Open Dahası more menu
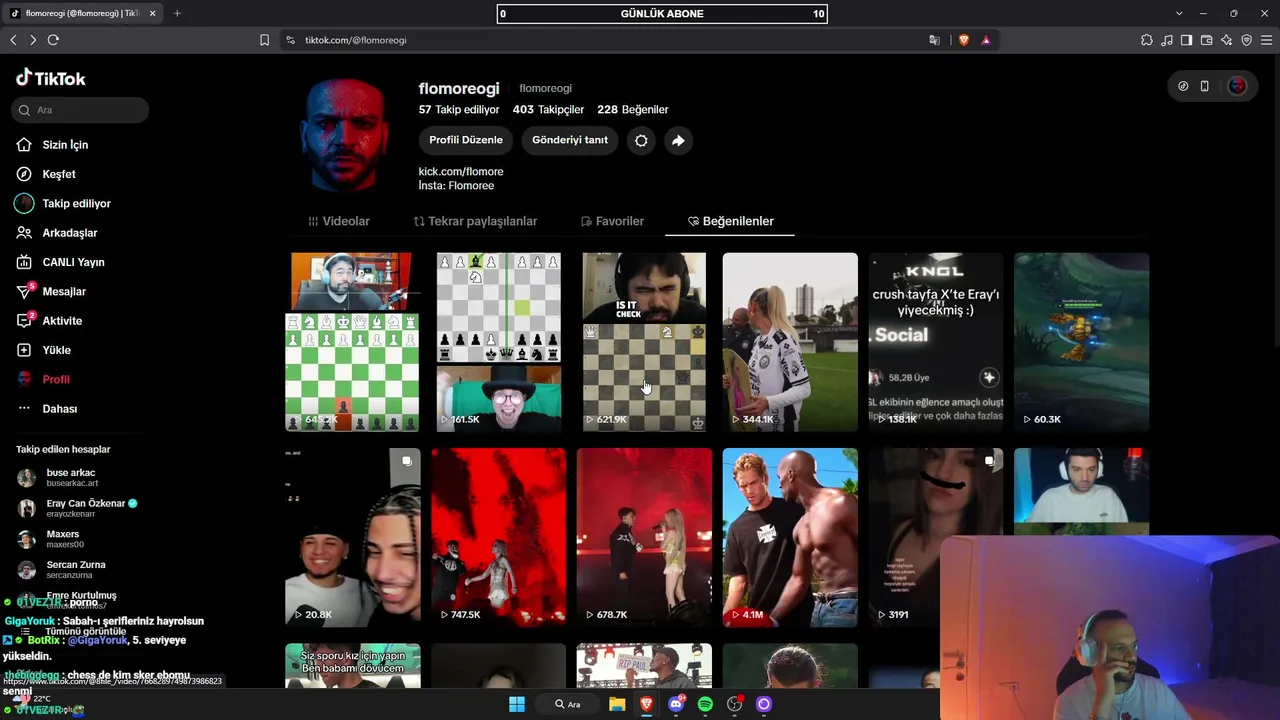Image resolution: width=1280 pixels, height=720 pixels. (x=59, y=409)
